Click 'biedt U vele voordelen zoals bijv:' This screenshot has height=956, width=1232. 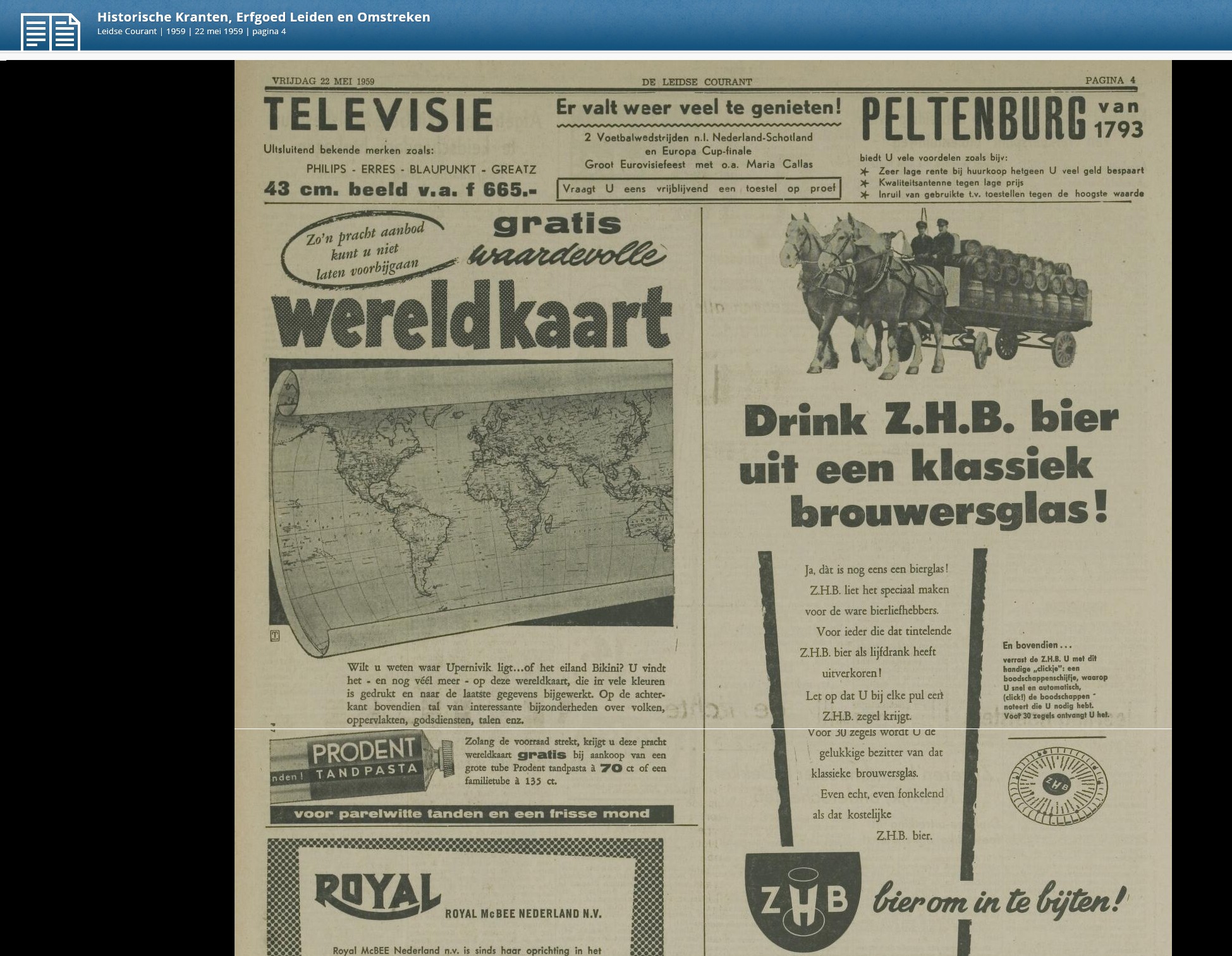[x=934, y=158]
